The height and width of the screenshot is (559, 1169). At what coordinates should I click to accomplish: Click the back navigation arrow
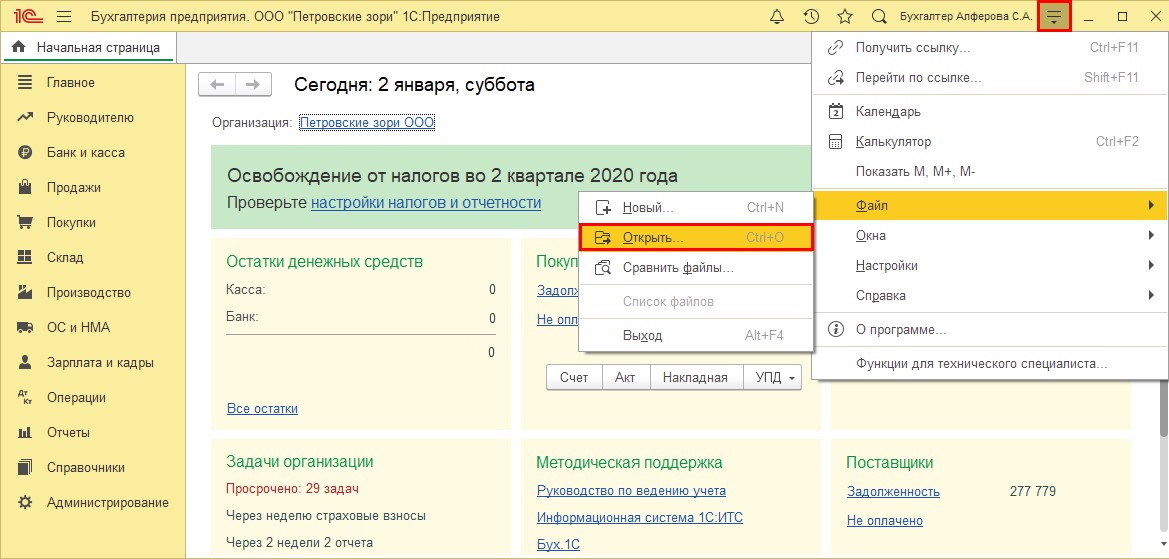tap(217, 85)
